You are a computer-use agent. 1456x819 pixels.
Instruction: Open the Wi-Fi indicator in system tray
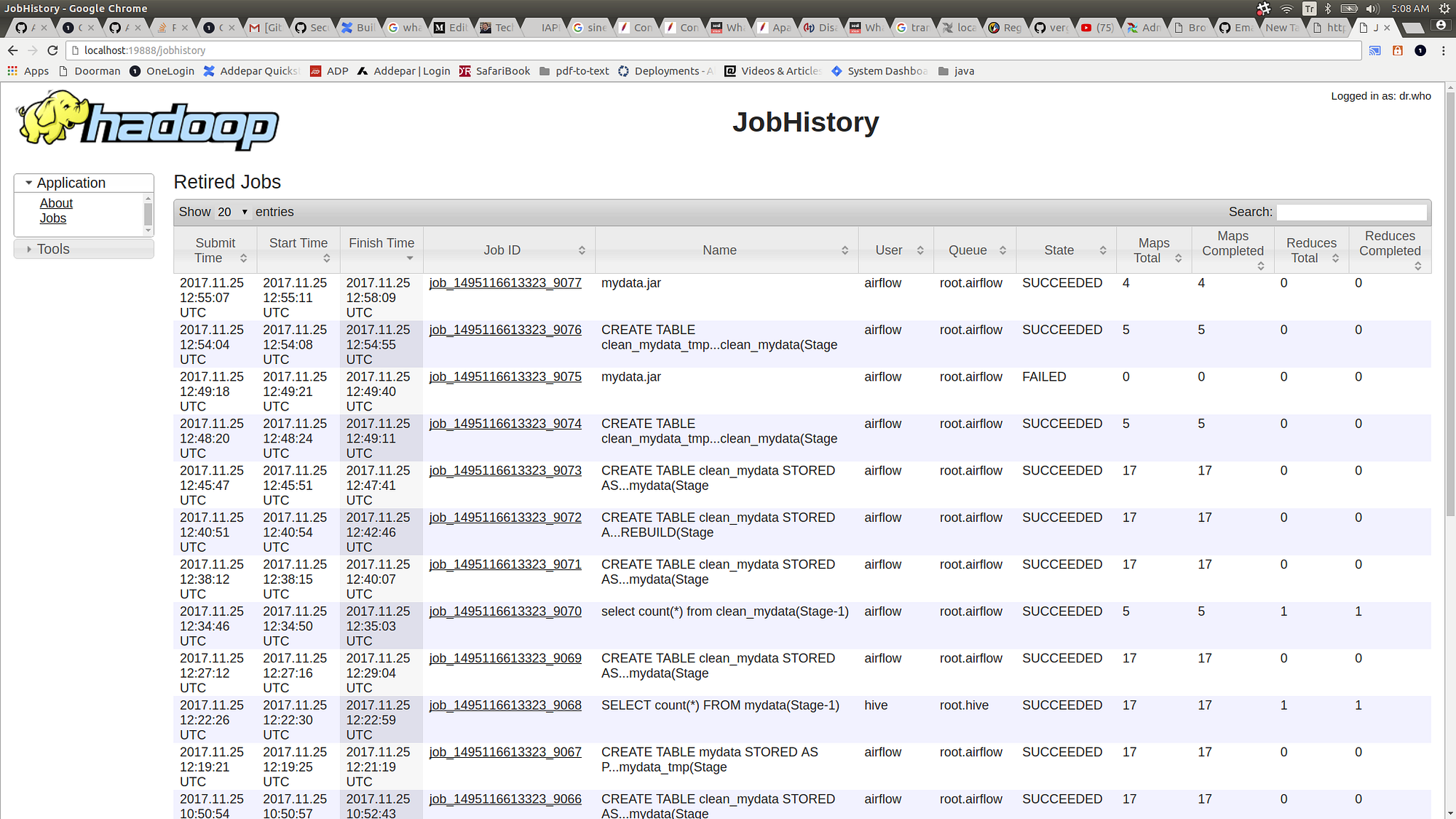[1287, 8]
